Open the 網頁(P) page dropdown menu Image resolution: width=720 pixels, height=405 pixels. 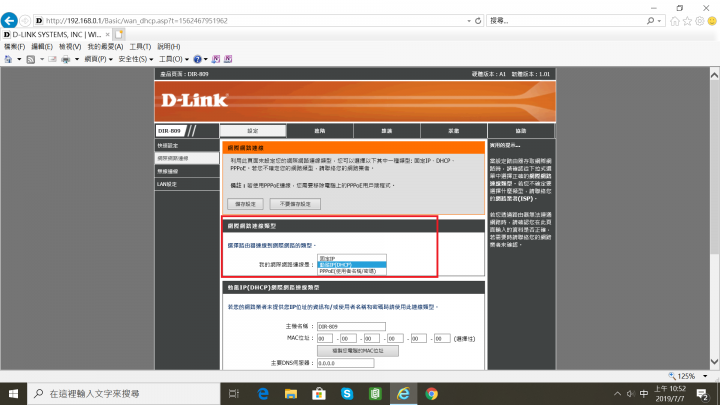pos(98,59)
